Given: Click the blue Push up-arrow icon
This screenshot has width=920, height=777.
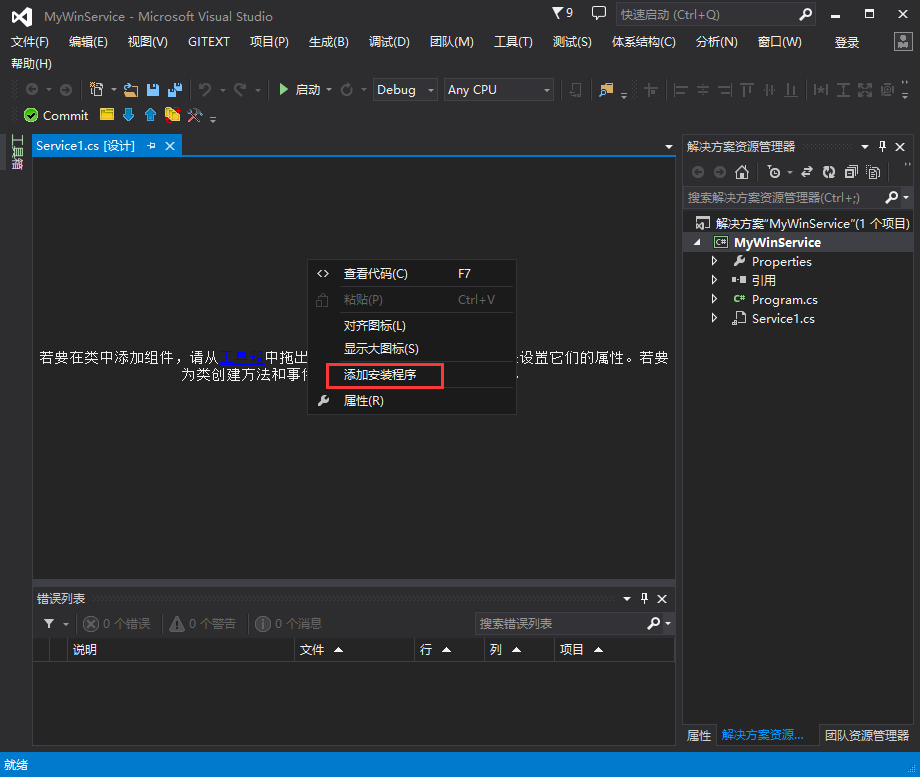Looking at the screenshot, I should 150,115.
